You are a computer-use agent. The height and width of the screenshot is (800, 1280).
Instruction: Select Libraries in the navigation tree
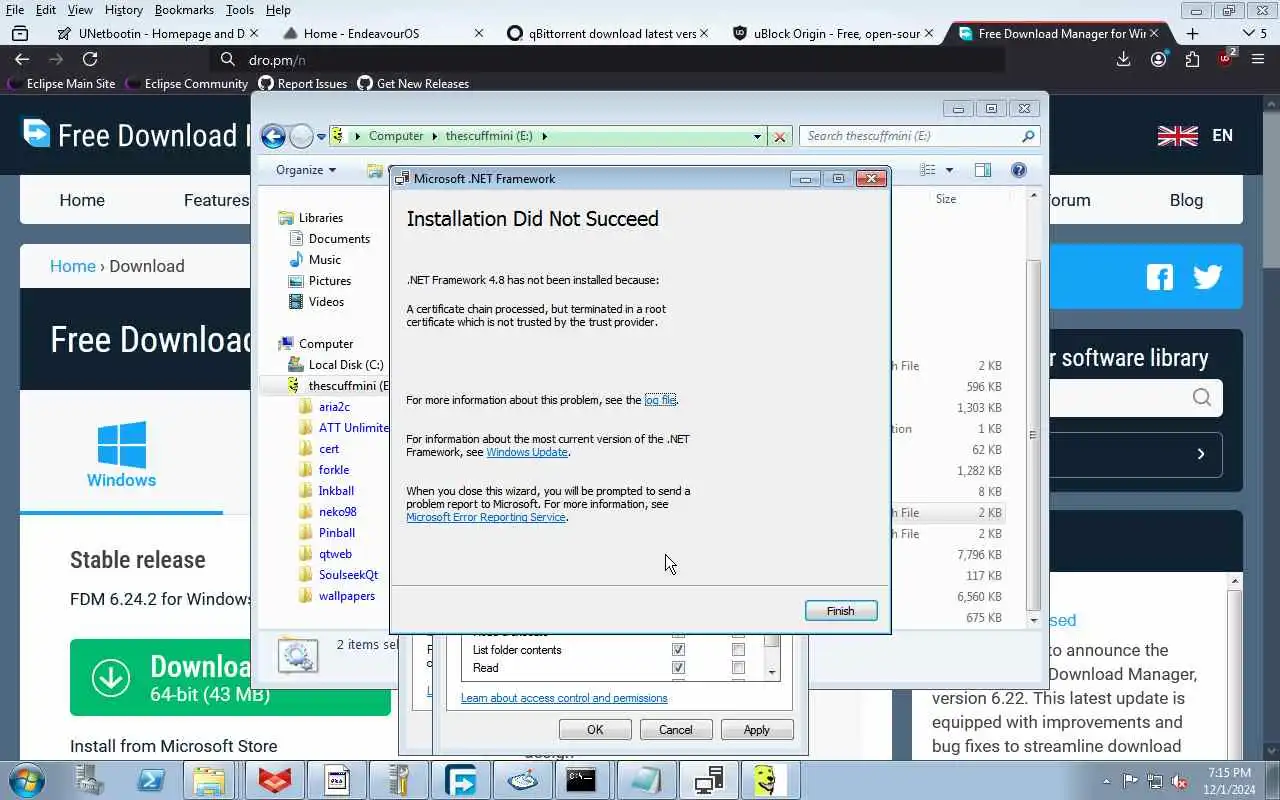[320, 218]
